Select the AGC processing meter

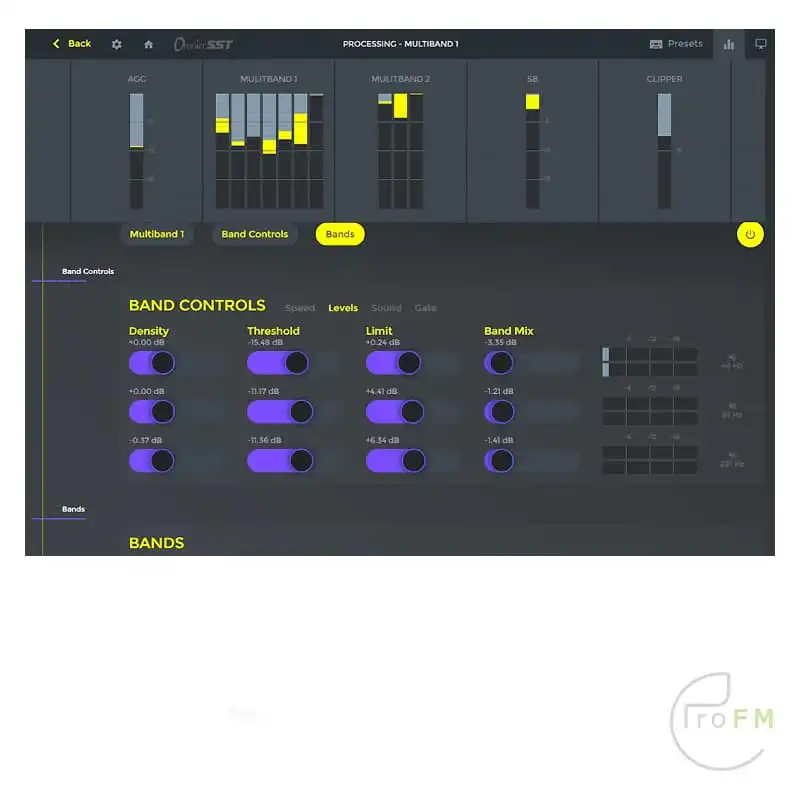click(137, 140)
